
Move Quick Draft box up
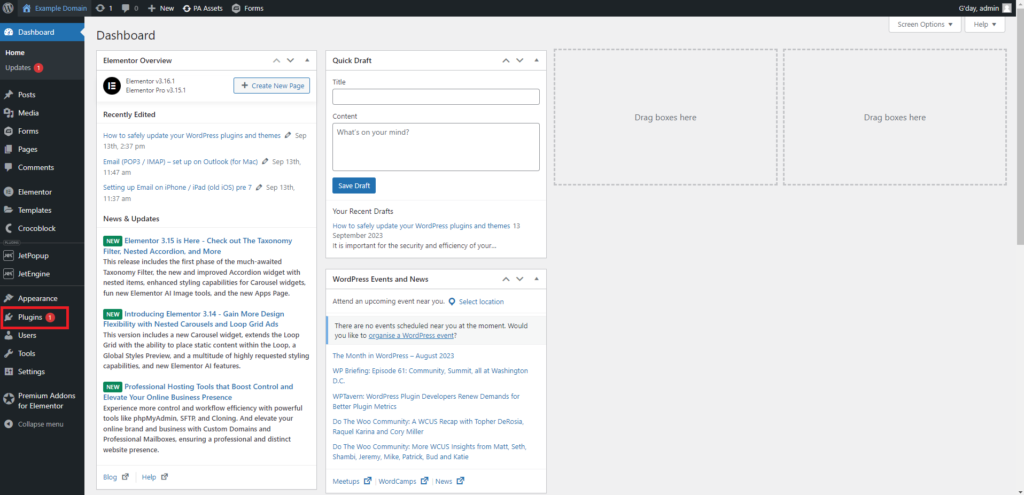pyautogui.click(x=505, y=60)
